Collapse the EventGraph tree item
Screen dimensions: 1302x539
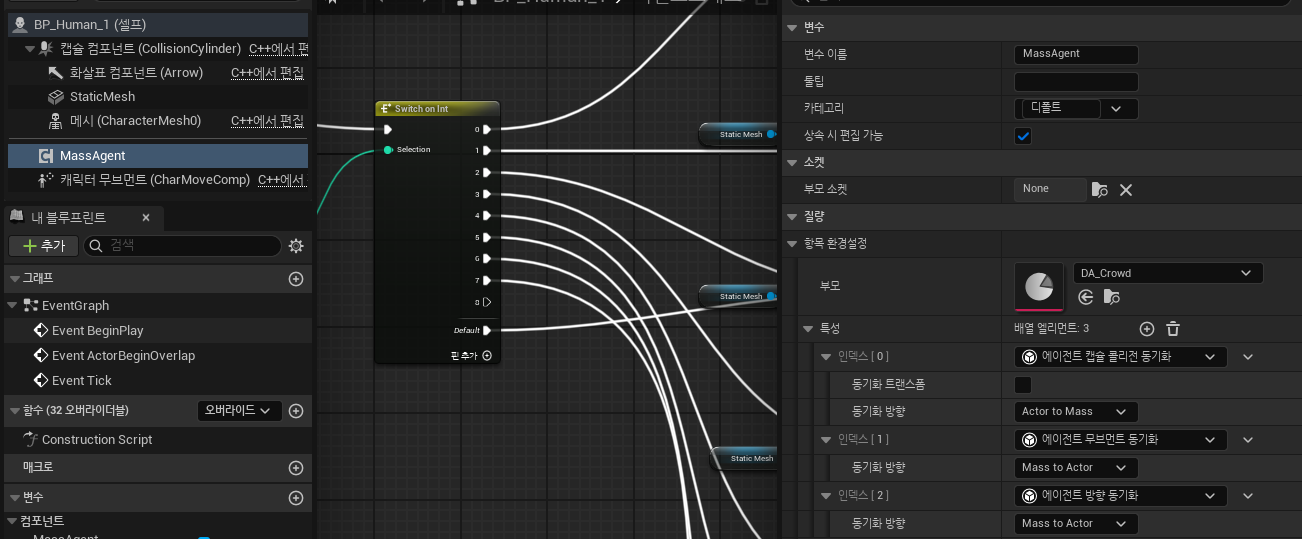14,305
